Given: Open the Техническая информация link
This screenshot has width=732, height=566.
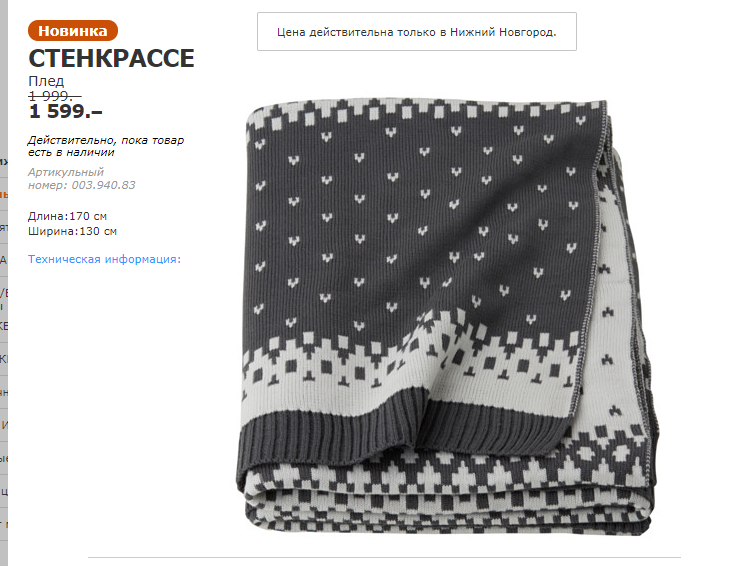Looking at the screenshot, I should (104, 259).
